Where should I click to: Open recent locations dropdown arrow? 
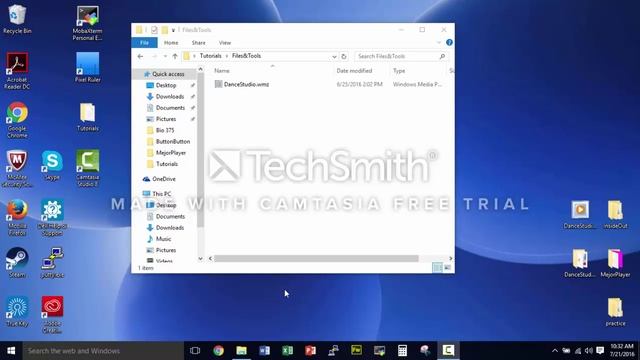165,56
